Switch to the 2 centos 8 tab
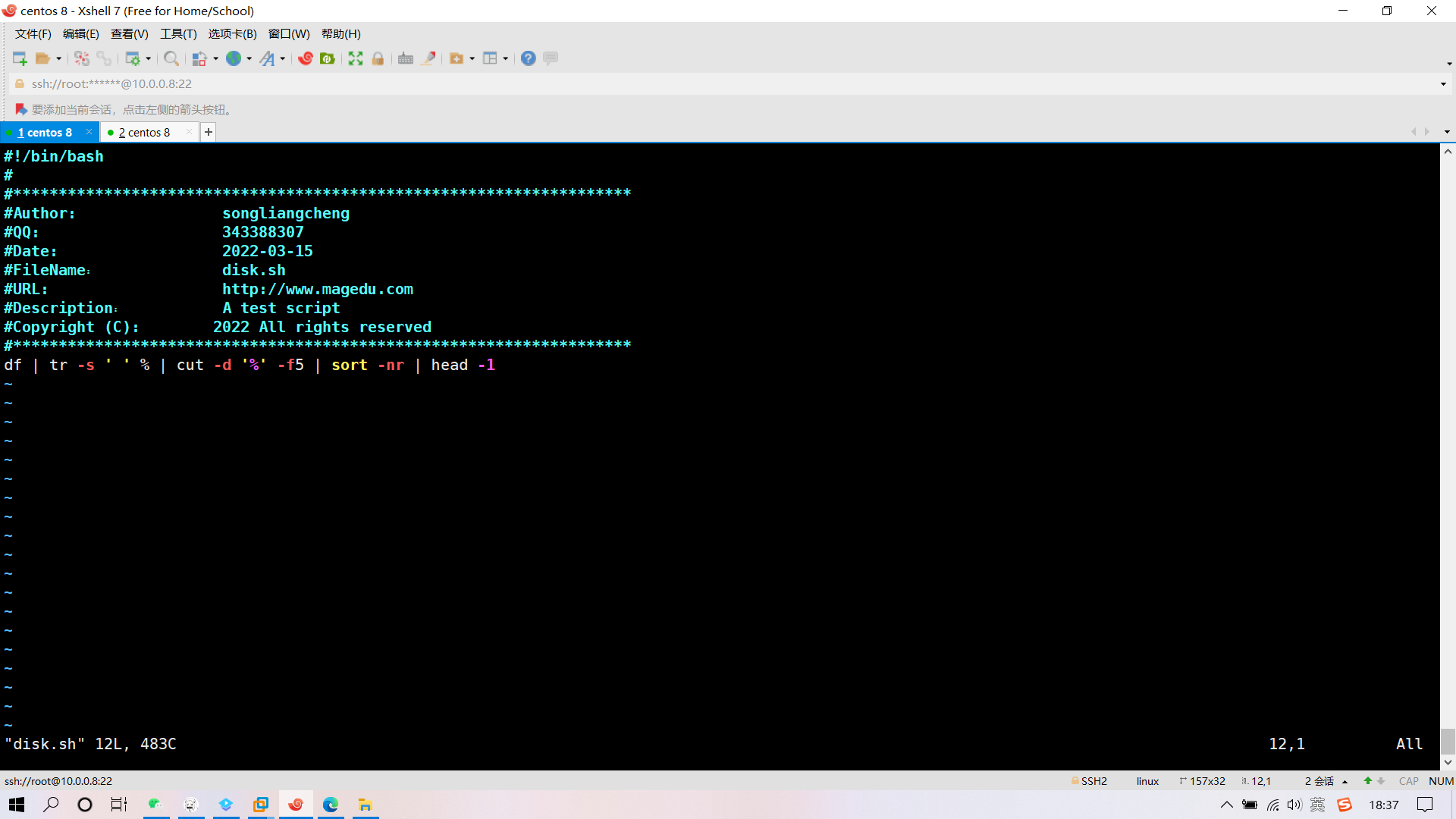1456x819 pixels. click(144, 133)
